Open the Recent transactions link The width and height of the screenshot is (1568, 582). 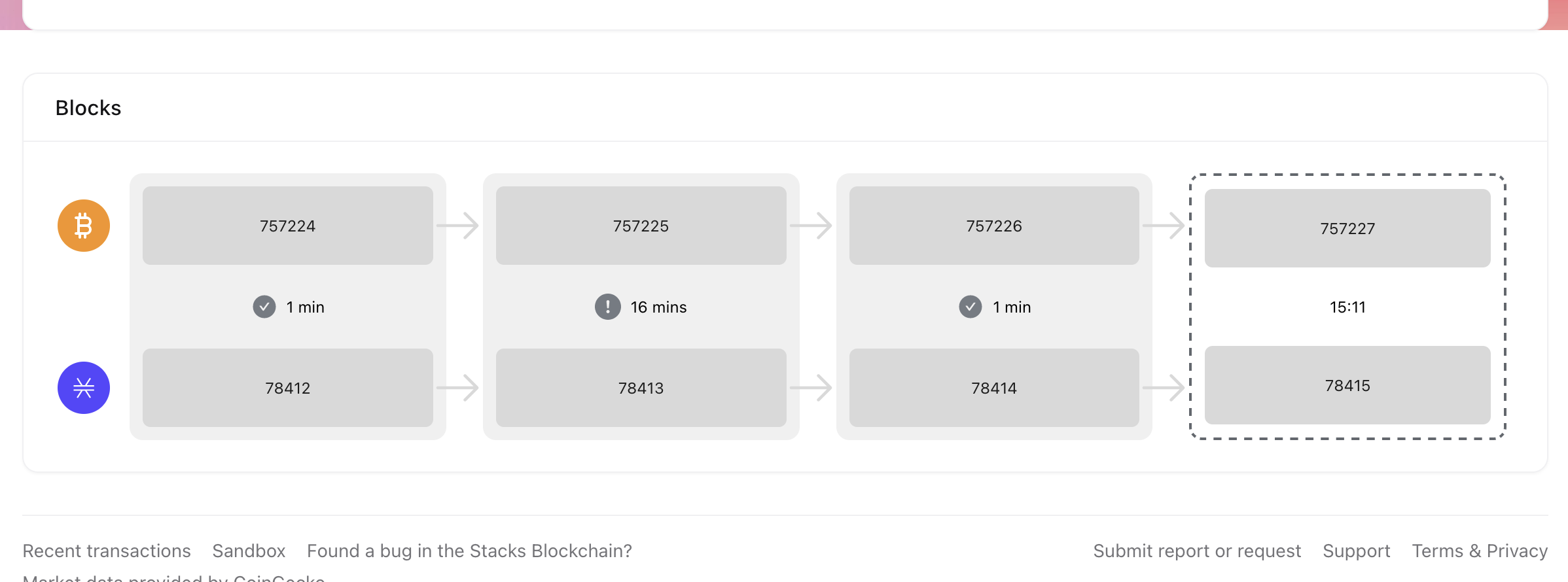point(107,551)
